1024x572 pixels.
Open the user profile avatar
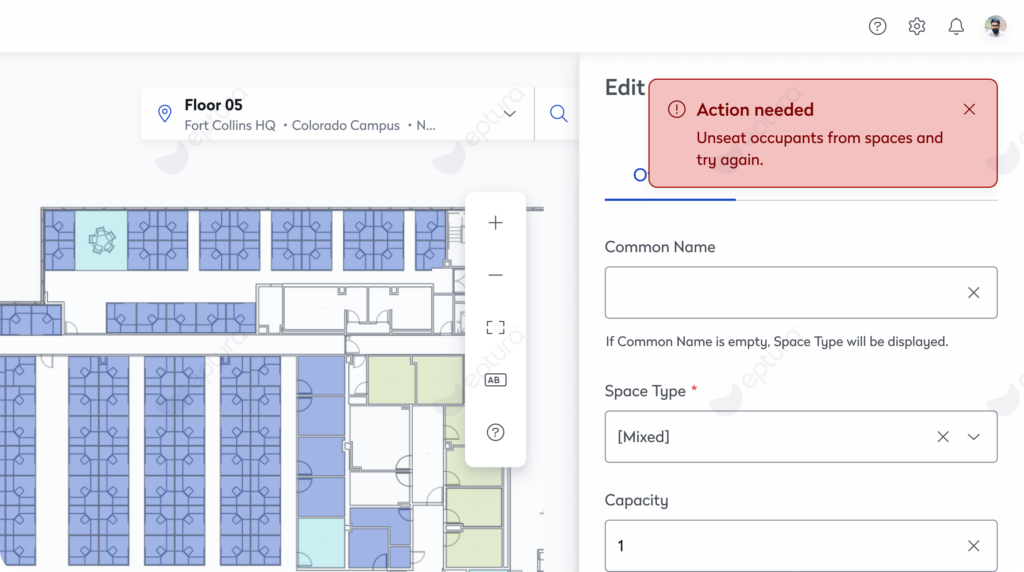[995, 27]
